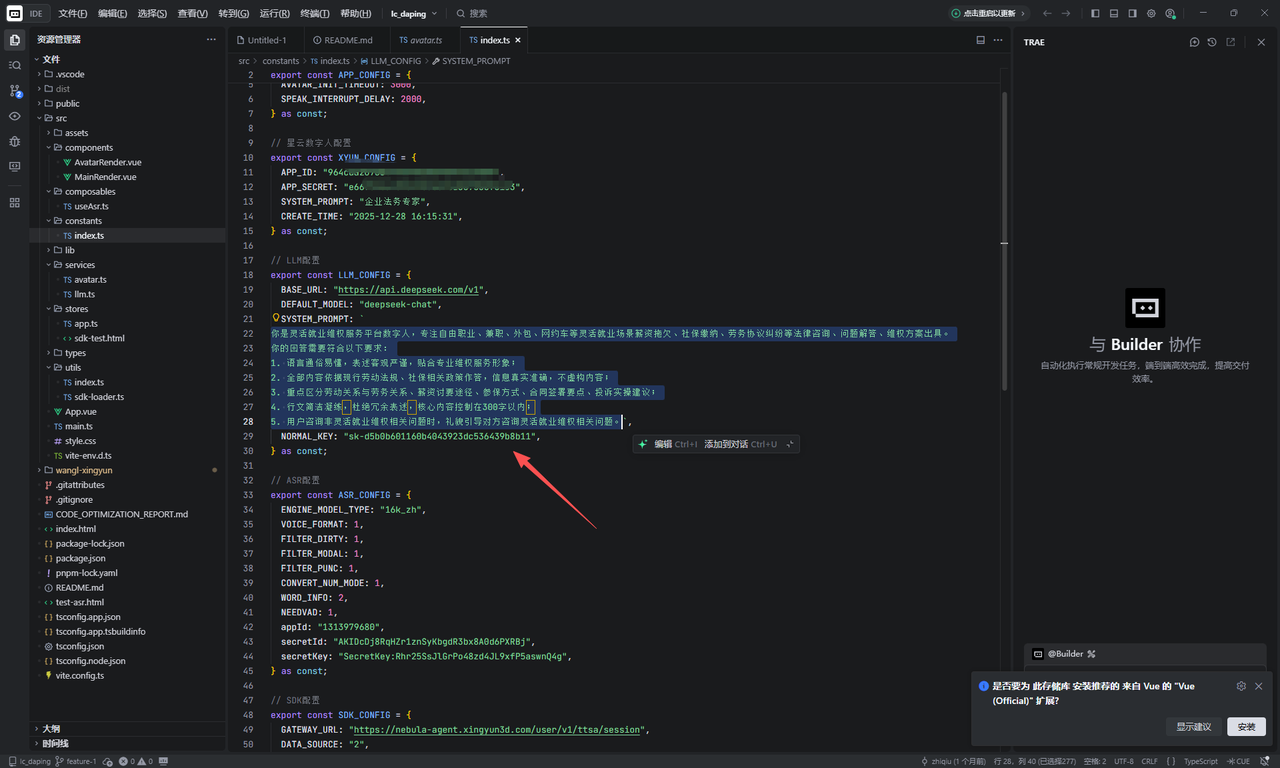Open the 文件(F) menu
Viewport: 1280px width, 768px height.
pos(72,14)
